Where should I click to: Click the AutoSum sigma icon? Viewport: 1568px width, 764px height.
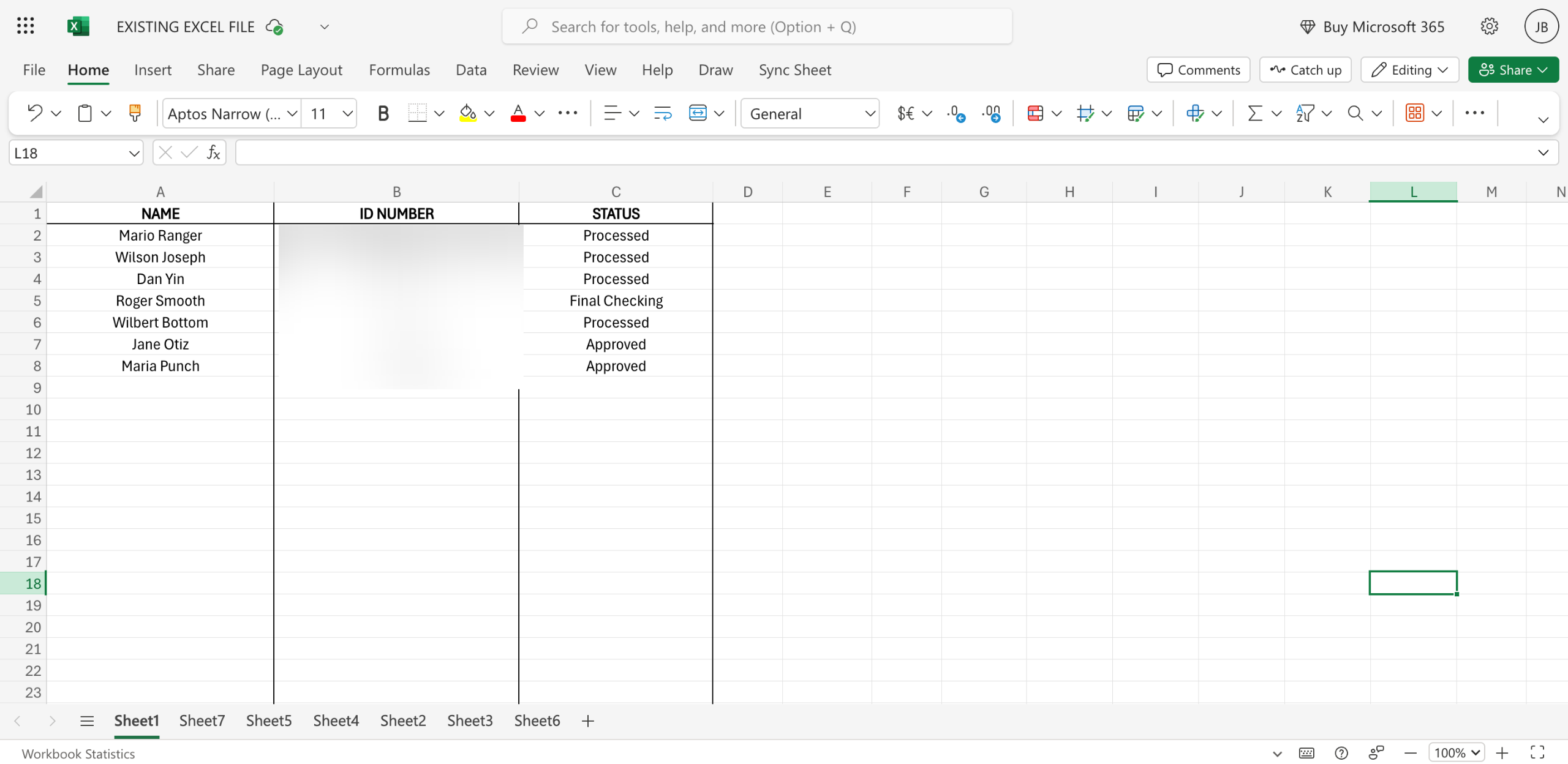[x=1255, y=113]
